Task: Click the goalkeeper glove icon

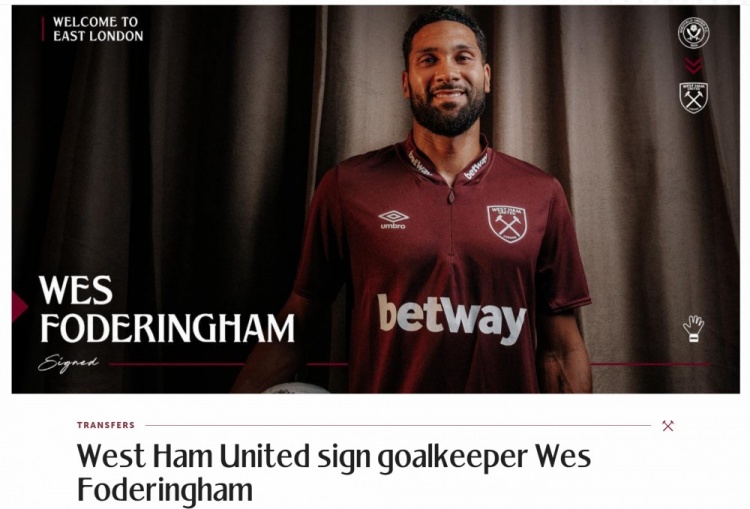Action: pyautogui.click(x=693, y=328)
